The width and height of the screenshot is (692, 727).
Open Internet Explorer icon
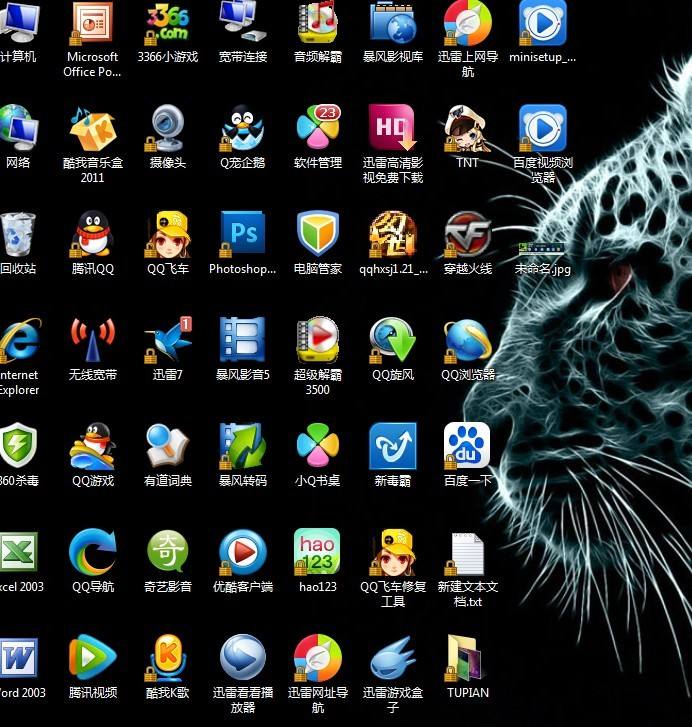tap(19, 340)
